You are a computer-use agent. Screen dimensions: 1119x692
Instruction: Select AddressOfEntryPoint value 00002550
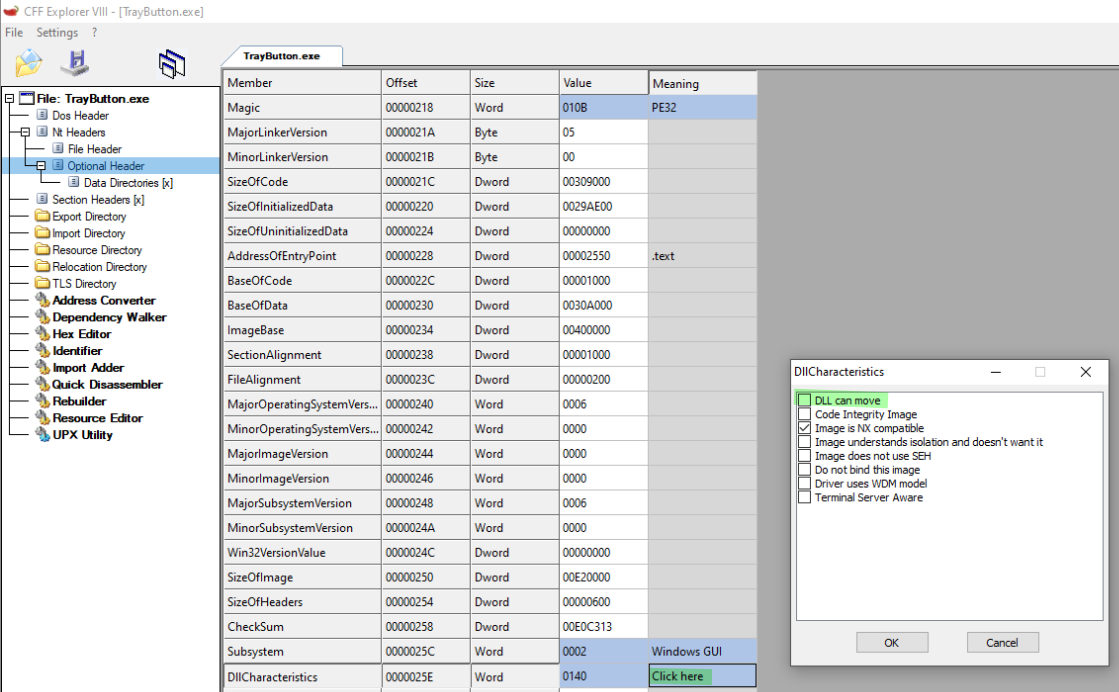(x=604, y=256)
